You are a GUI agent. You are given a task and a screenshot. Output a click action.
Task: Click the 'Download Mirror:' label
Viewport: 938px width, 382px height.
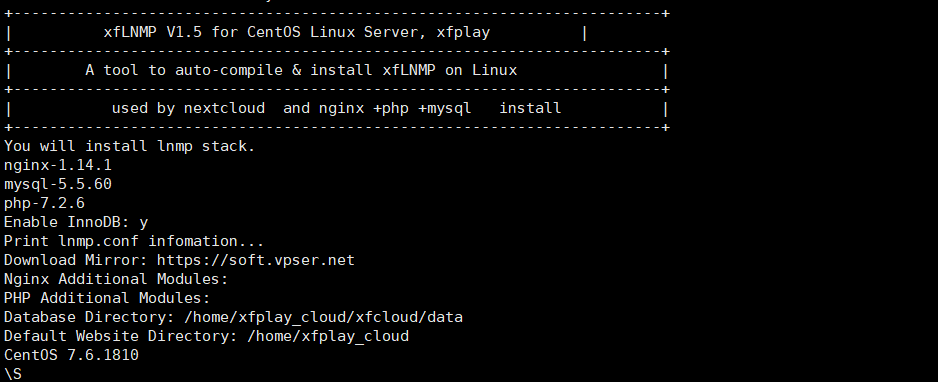pos(76,260)
